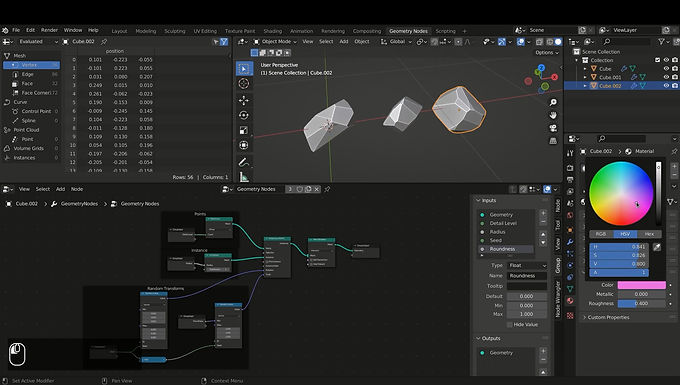
Task: Expand the Cube.001 outliner row
Action: tap(585, 77)
